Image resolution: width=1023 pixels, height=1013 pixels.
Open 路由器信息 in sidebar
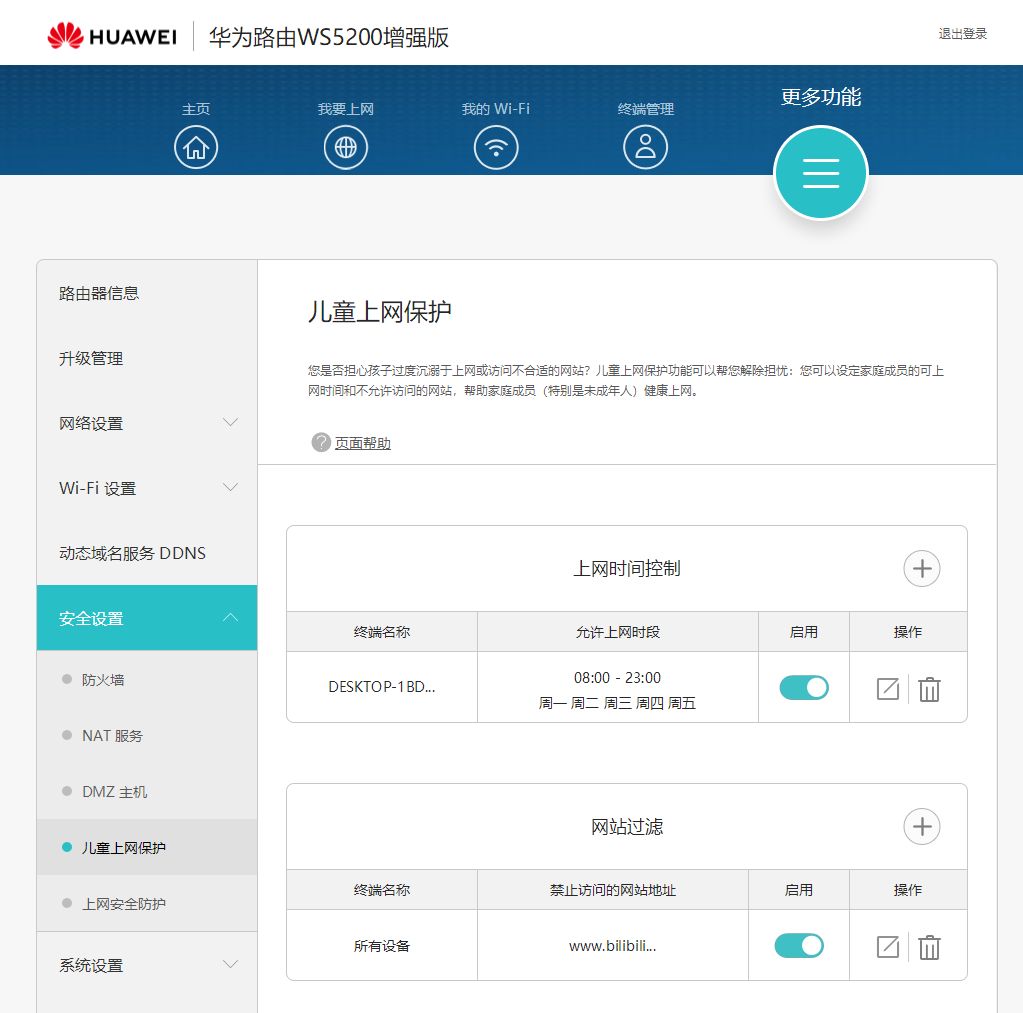click(147, 293)
